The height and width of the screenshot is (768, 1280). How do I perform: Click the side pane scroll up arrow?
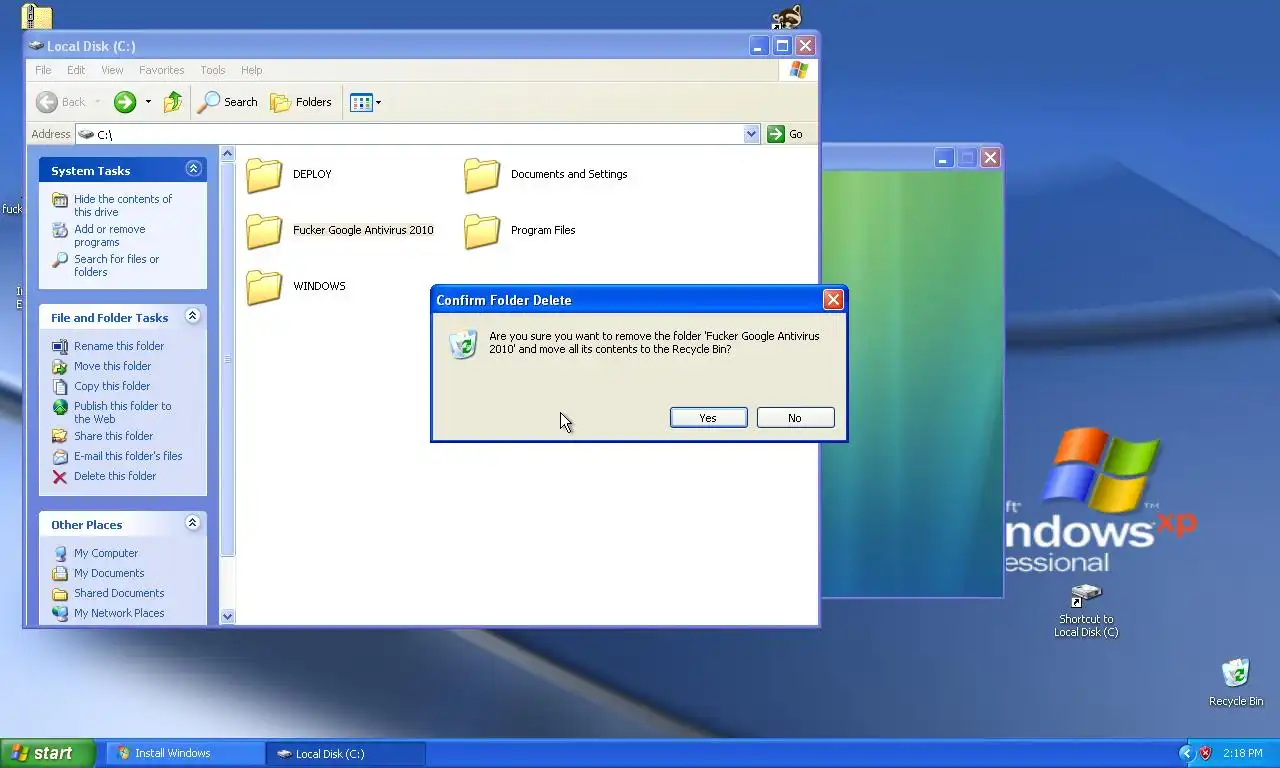click(x=227, y=154)
